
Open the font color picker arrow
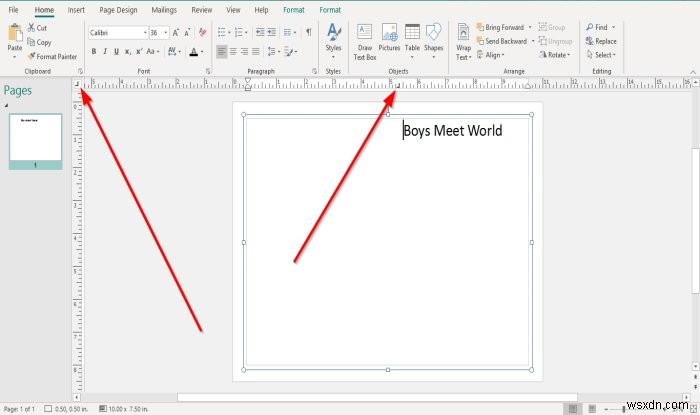(202, 52)
